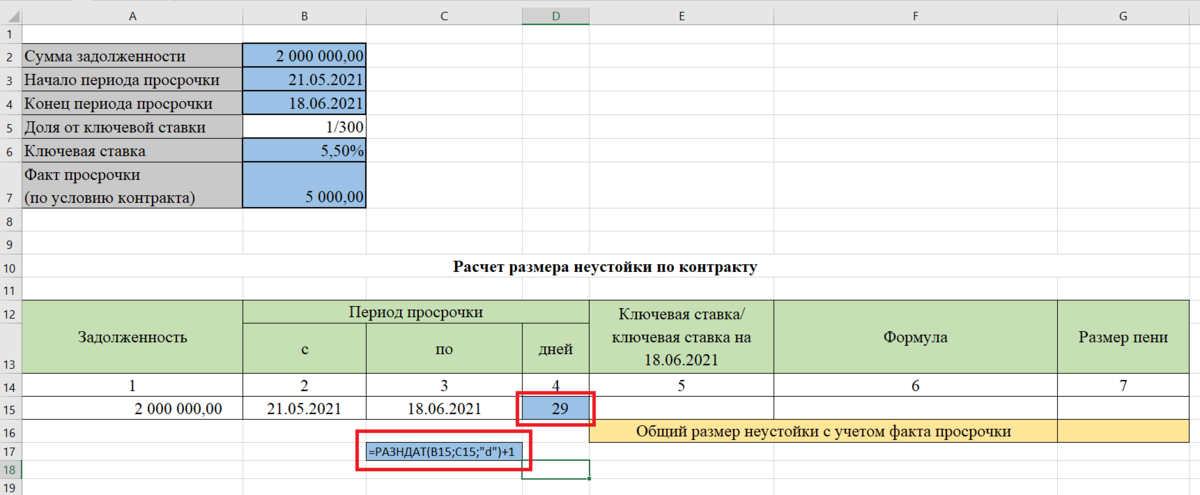
Task: Select row 15 header
Action: (x=10, y=408)
